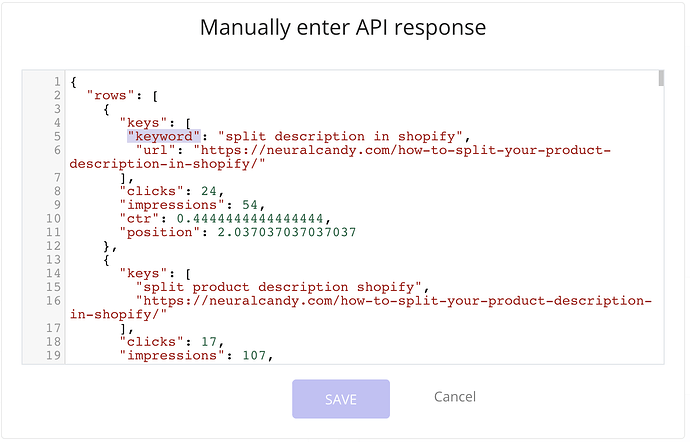Click the Cancel link

click(x=455, y=397)
